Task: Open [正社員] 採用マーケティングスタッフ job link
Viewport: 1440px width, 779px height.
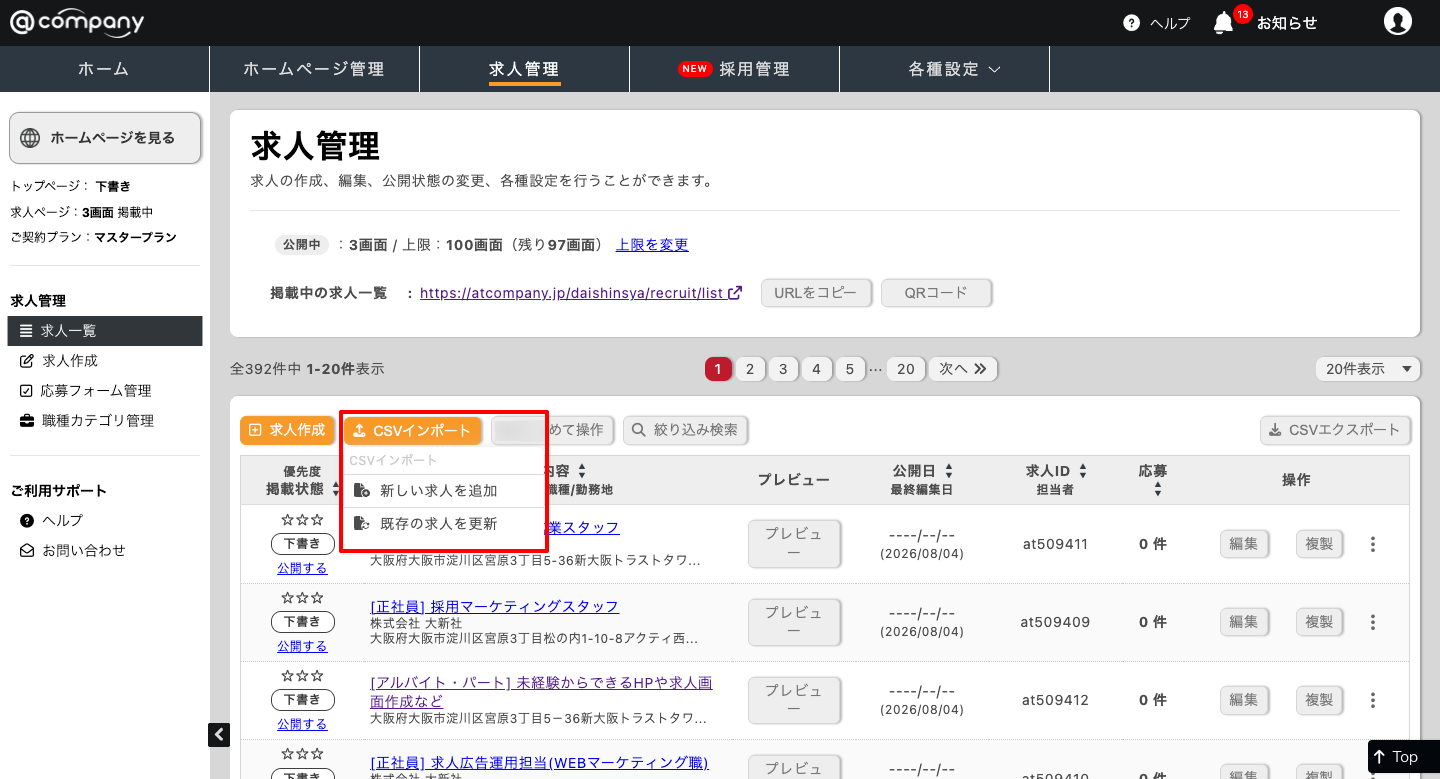Action: (494, 607)
